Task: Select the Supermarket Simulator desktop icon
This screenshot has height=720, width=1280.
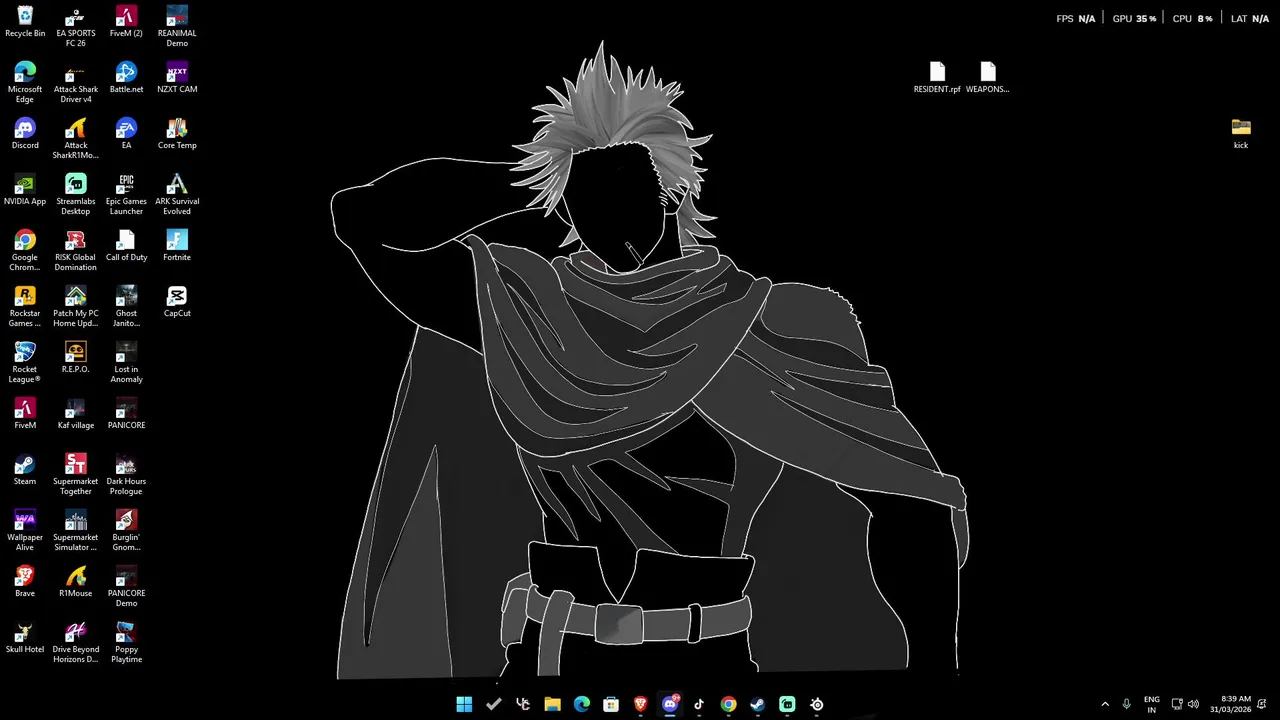Action: pos(76,531)
